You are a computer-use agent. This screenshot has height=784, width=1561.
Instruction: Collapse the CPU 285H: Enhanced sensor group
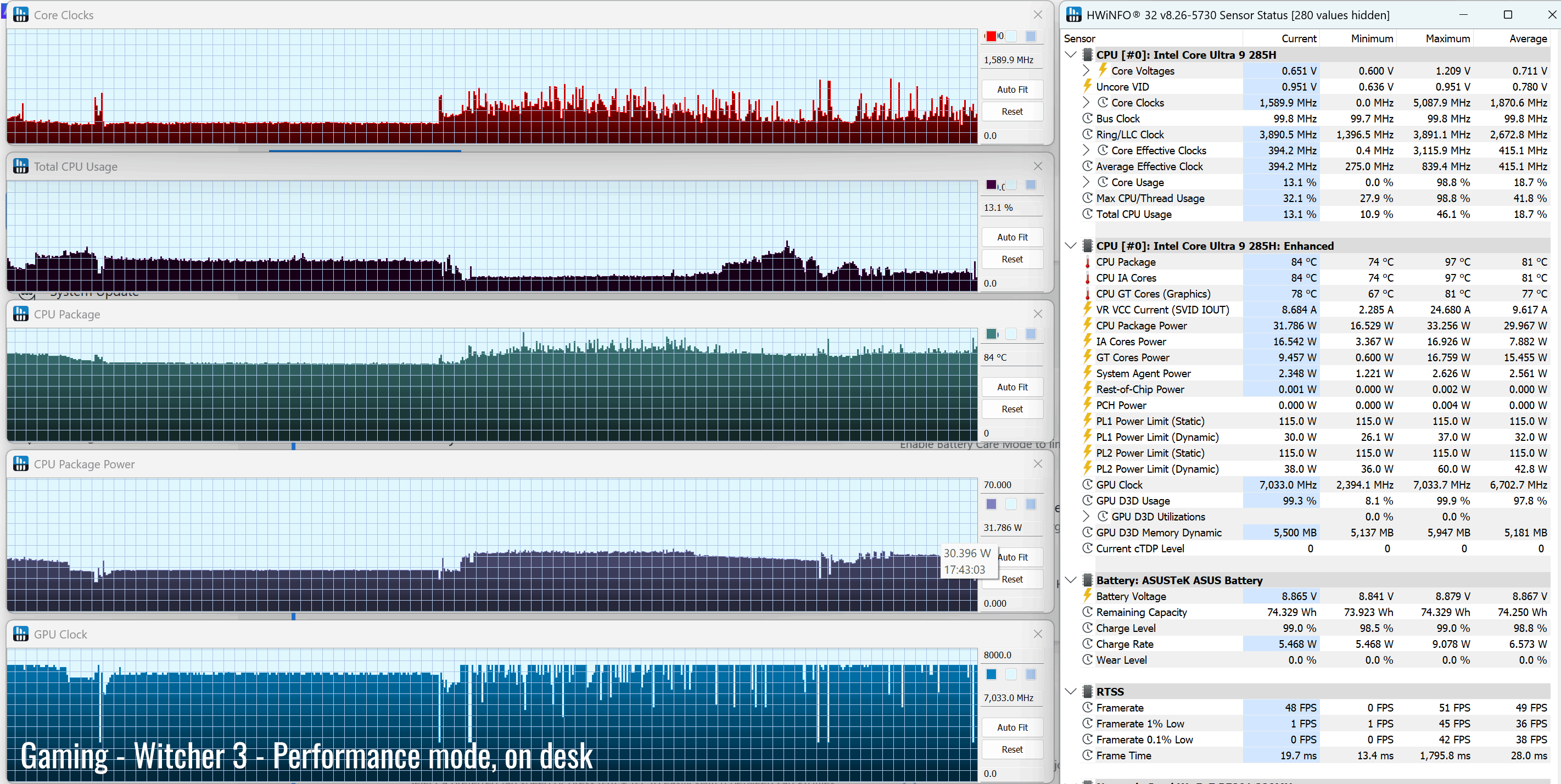1071,246
